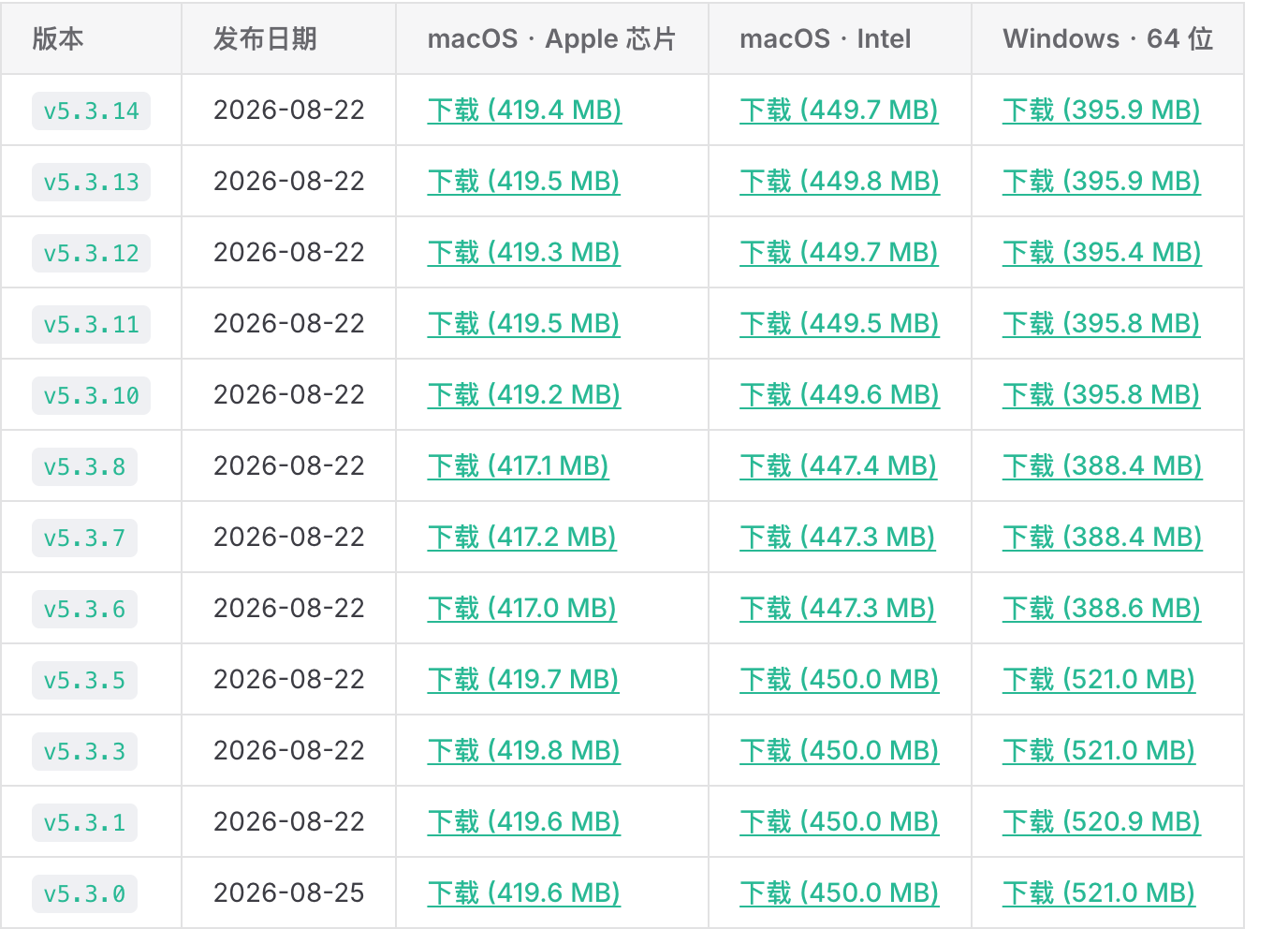Download v5.3.6 Apple chip build (417.0 MB)
1288x929 pixels.
coord(522,609)
